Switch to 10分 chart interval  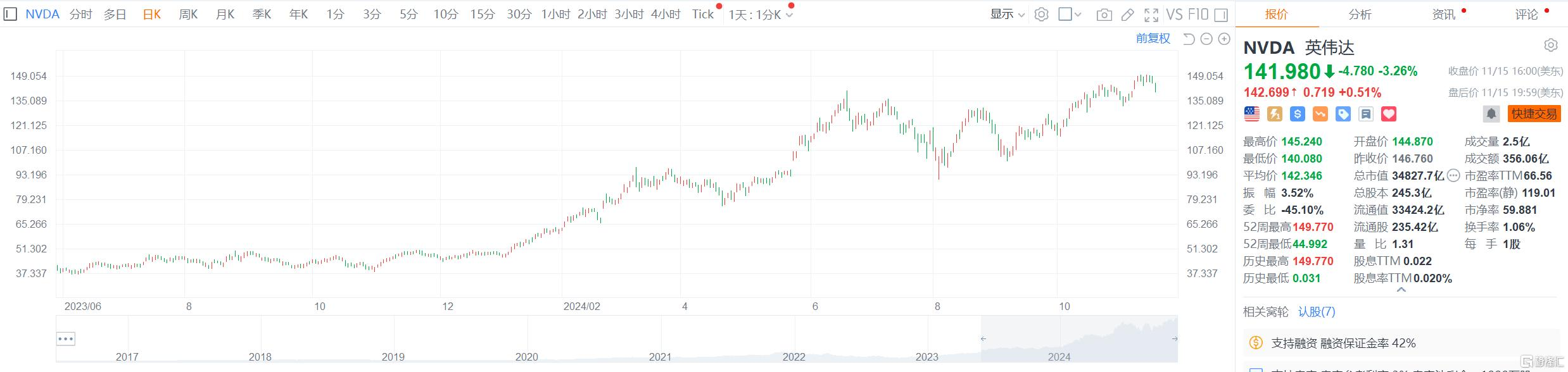tap(445, 14)
